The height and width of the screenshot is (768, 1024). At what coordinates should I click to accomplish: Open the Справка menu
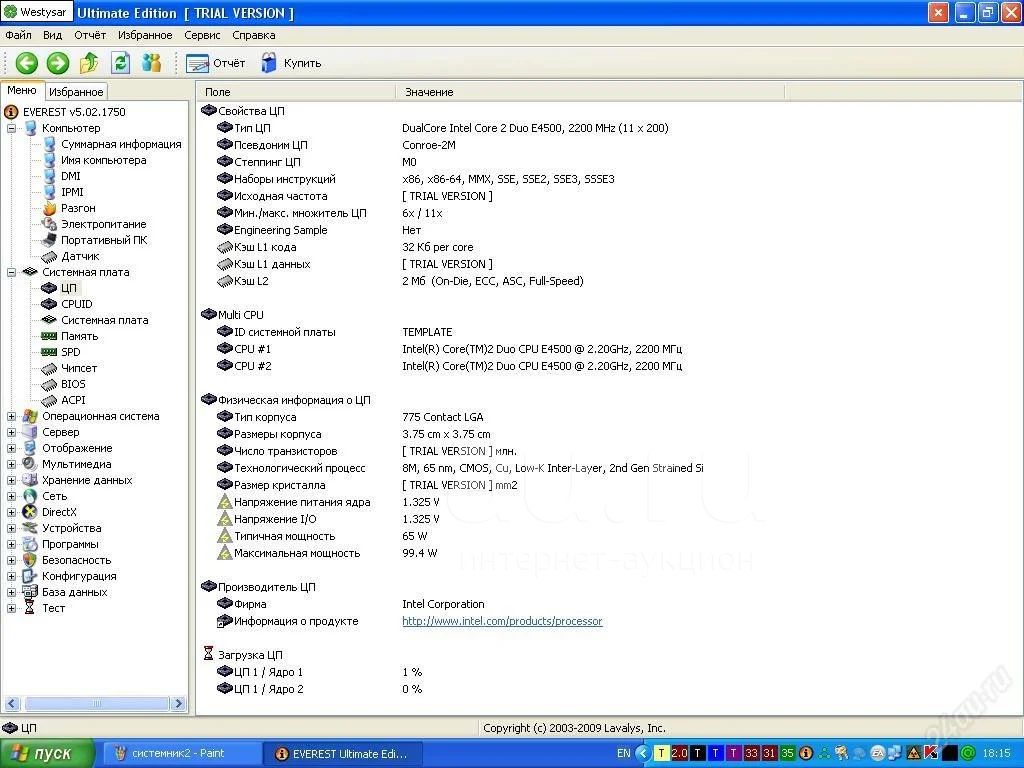click(x=253, y=35)
